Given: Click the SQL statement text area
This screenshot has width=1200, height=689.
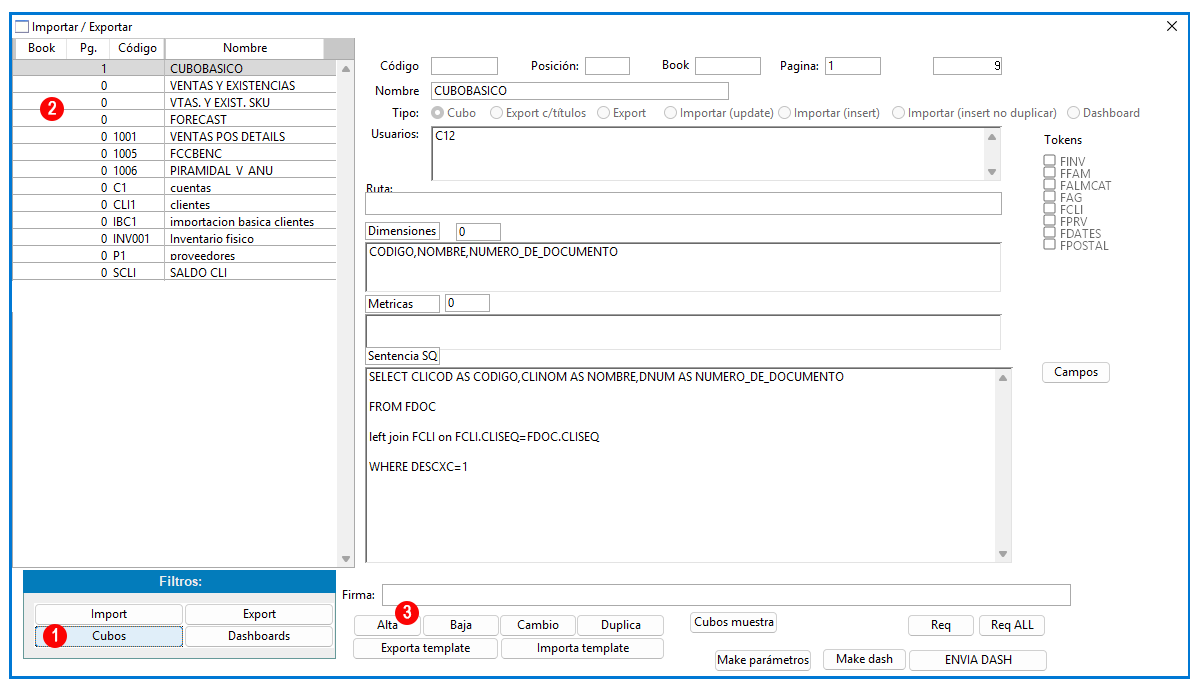Looking at the screenshot, I should point(681,465).
